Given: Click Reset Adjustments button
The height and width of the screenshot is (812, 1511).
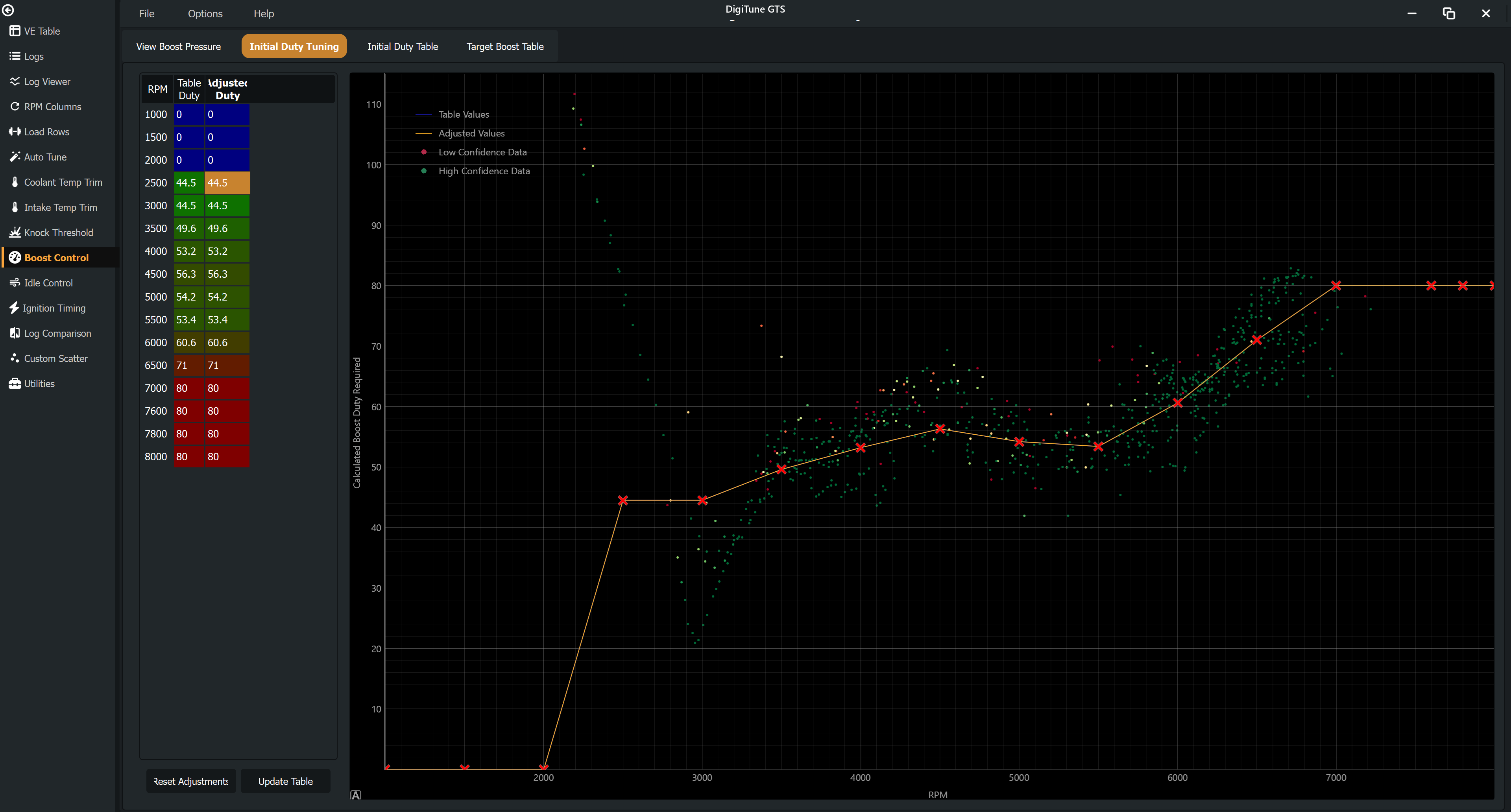Looking at the screenshot, I should 191,781.
